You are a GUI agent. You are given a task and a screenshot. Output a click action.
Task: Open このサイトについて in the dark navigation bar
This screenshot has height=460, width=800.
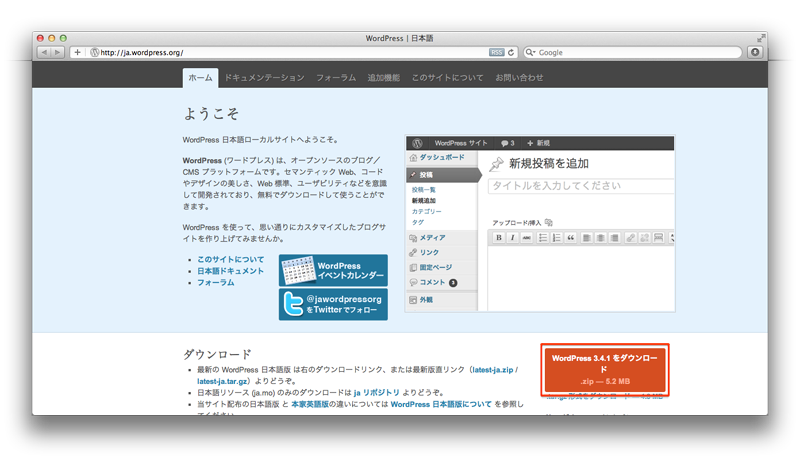coord(447,78)
